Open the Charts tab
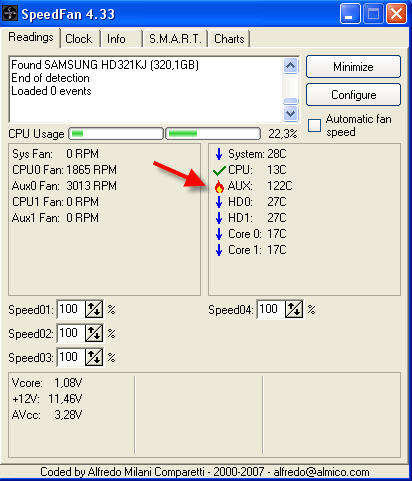The image size is (412, 481). pos(229,39)
